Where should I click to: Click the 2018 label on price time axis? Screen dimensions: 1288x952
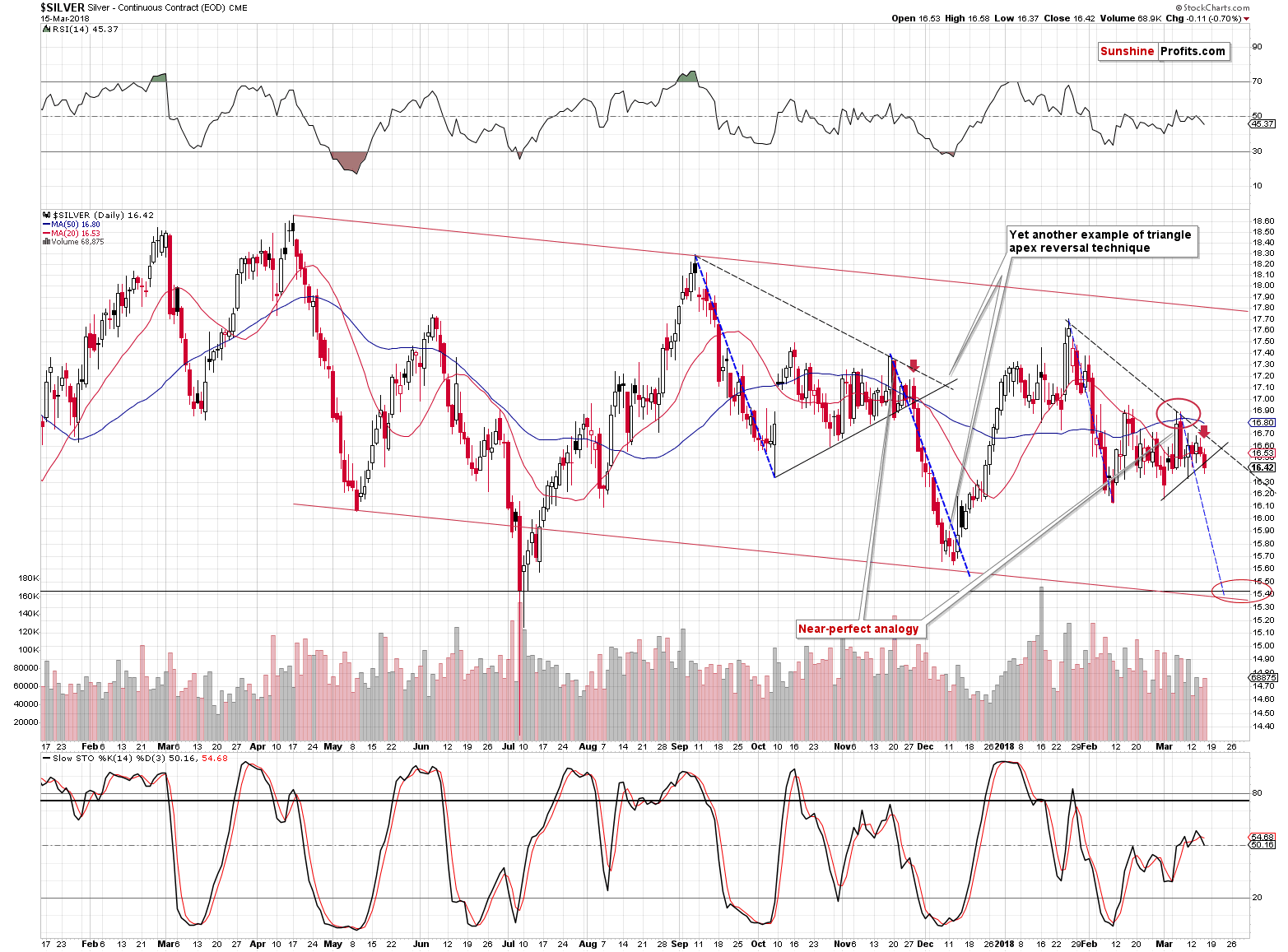click(1005, 746)
